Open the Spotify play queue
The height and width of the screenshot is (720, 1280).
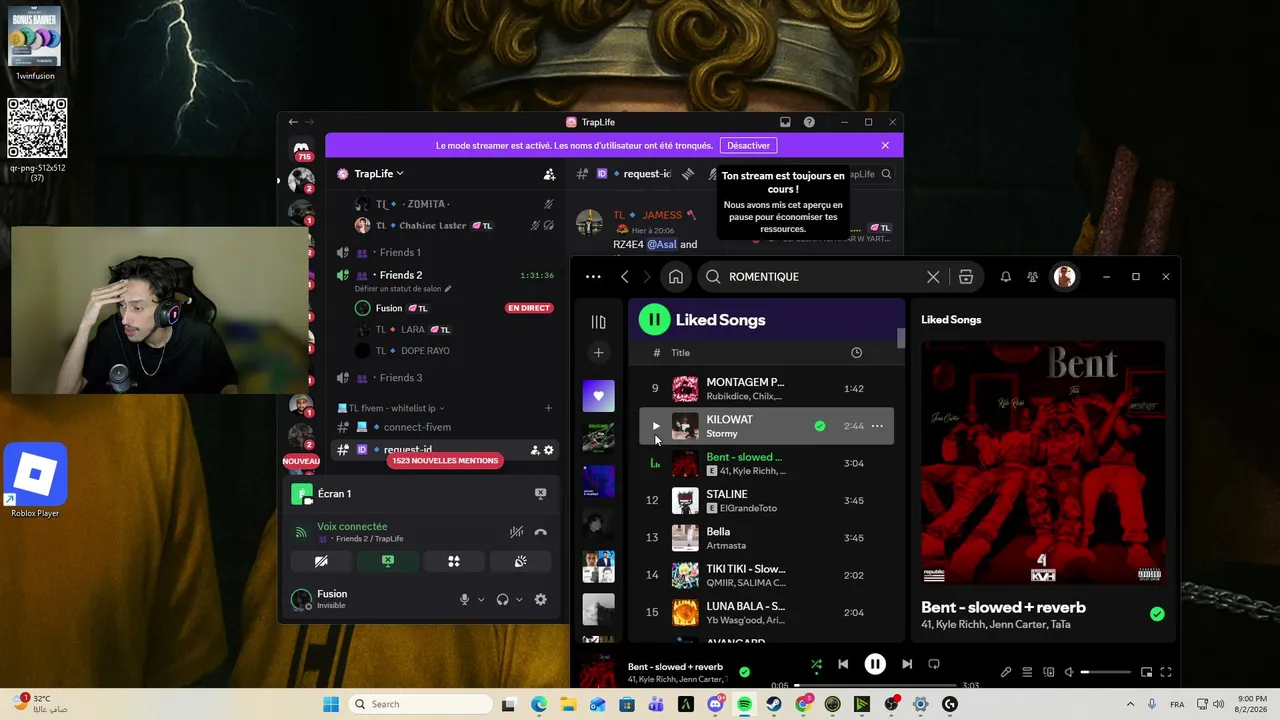1027,673
